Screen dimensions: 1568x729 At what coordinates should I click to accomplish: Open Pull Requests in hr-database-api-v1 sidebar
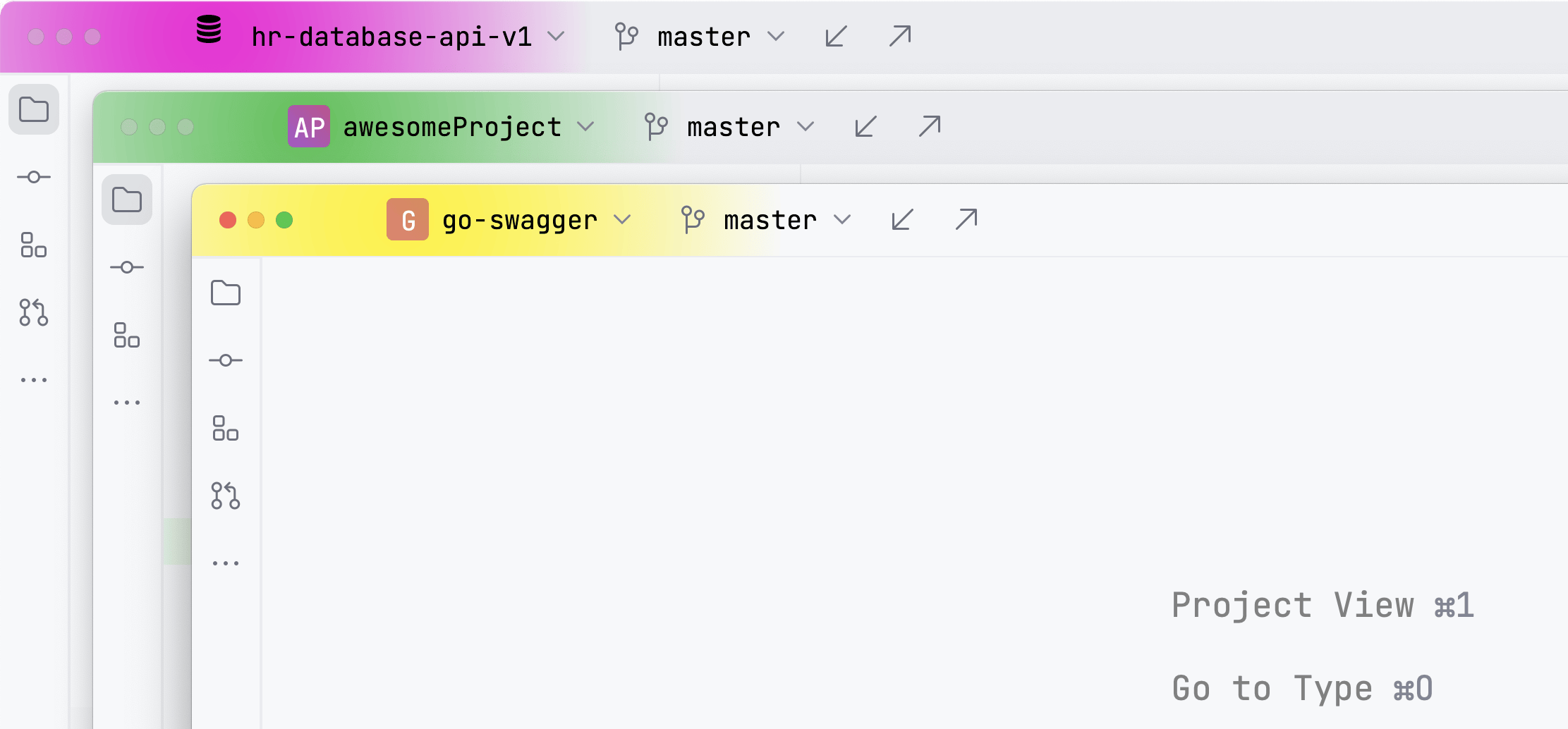pyautogui.click(x=34, y=312)
